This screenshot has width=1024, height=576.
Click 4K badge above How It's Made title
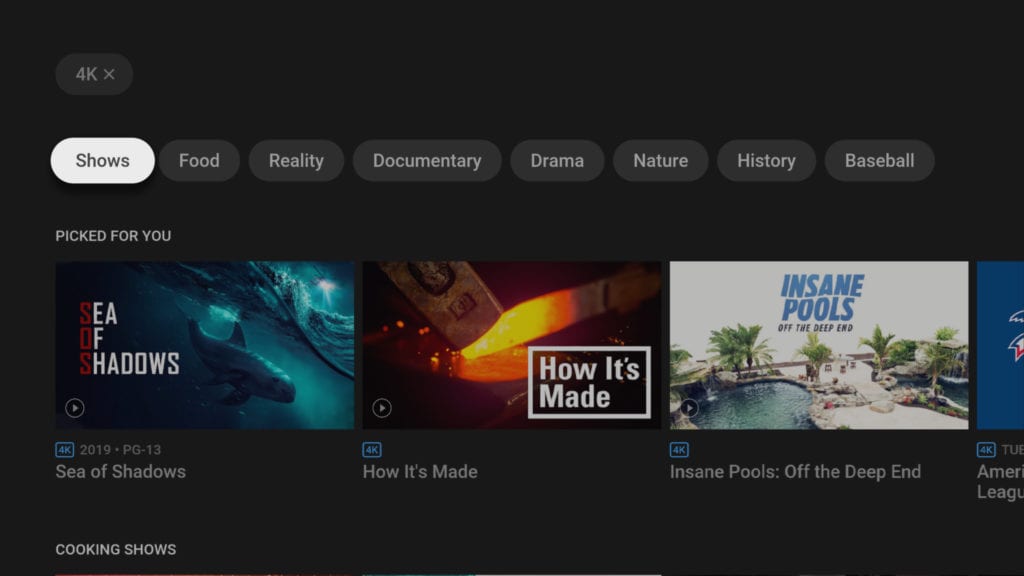(372, 450)
